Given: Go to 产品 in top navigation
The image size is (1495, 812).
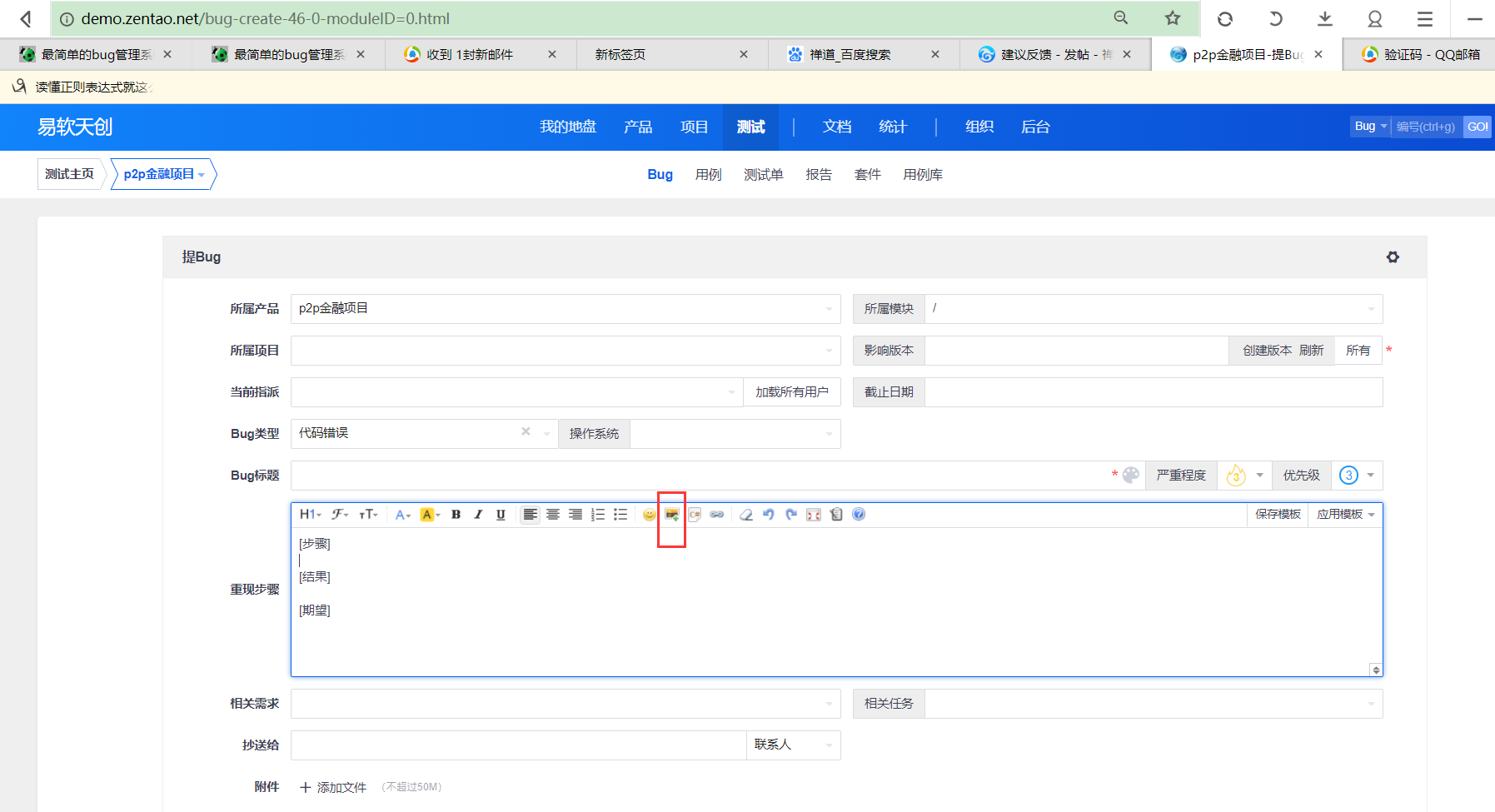Looking at the screenshot, I should (638, 127).
